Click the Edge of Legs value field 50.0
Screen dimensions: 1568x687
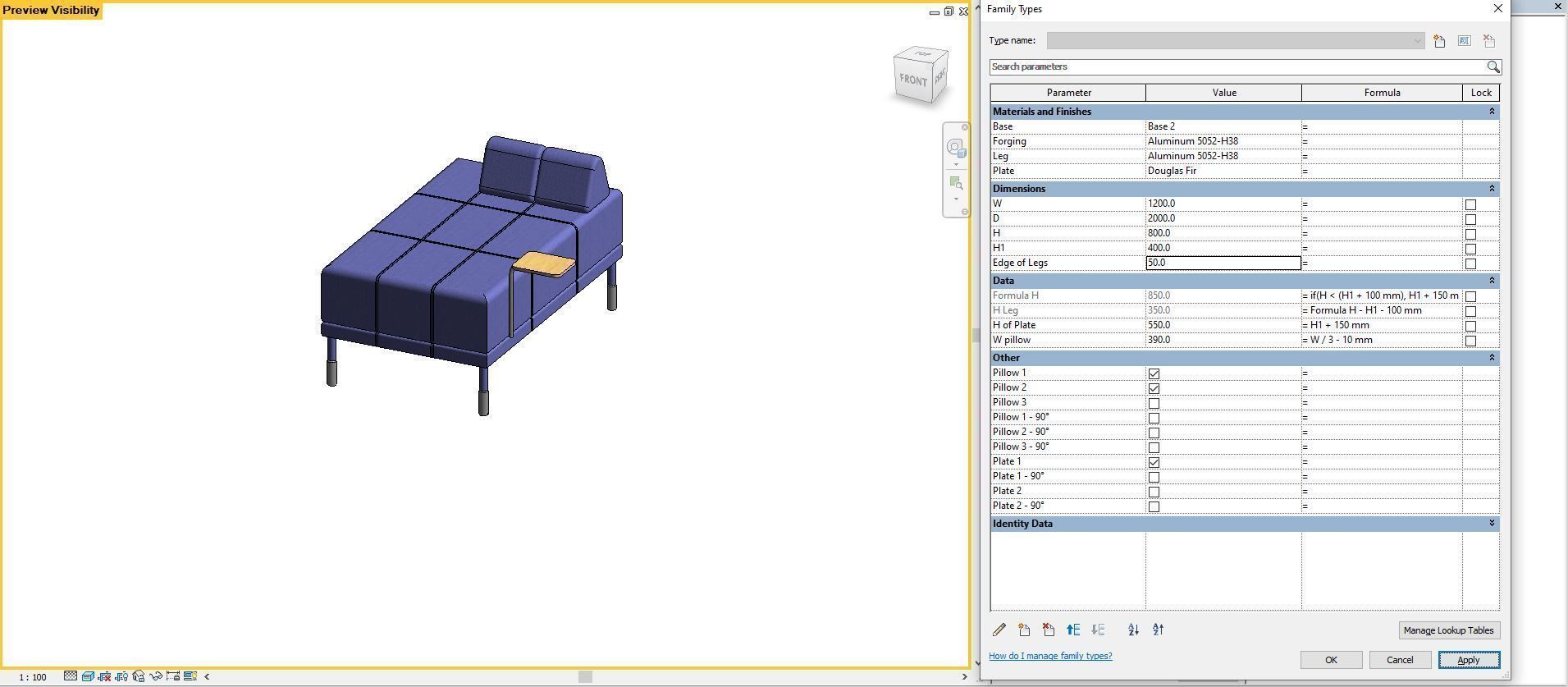(x=1223, y=263)
